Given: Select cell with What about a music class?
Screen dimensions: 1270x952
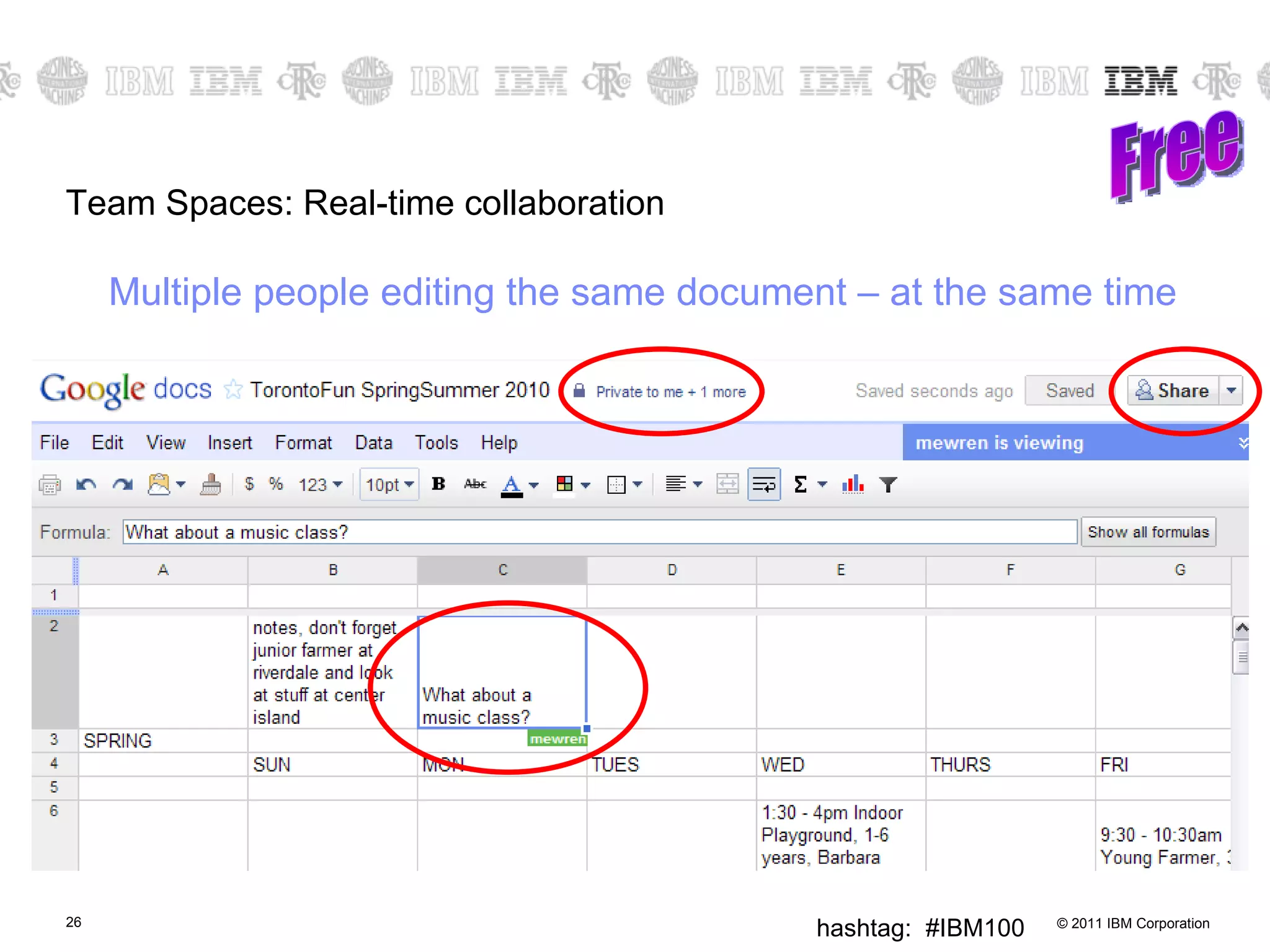Looking at the screenshot, I should [x=502, y=672].
